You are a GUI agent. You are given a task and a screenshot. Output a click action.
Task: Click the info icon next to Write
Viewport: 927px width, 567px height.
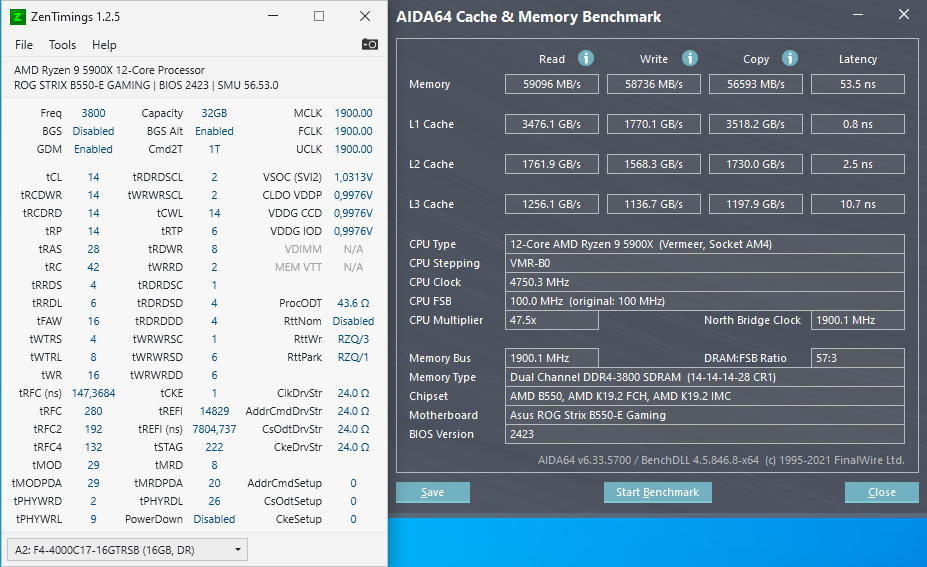[x=690, y=59]
